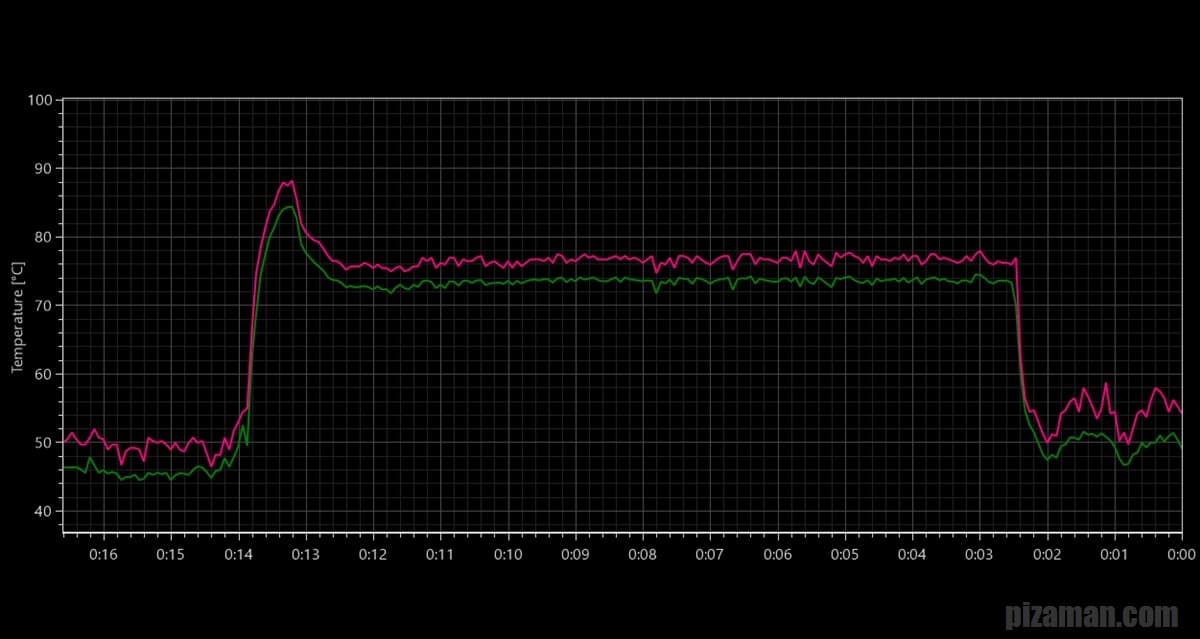
Task: Click the 0:02 time axis label
Action: [x=1047, y=554]
